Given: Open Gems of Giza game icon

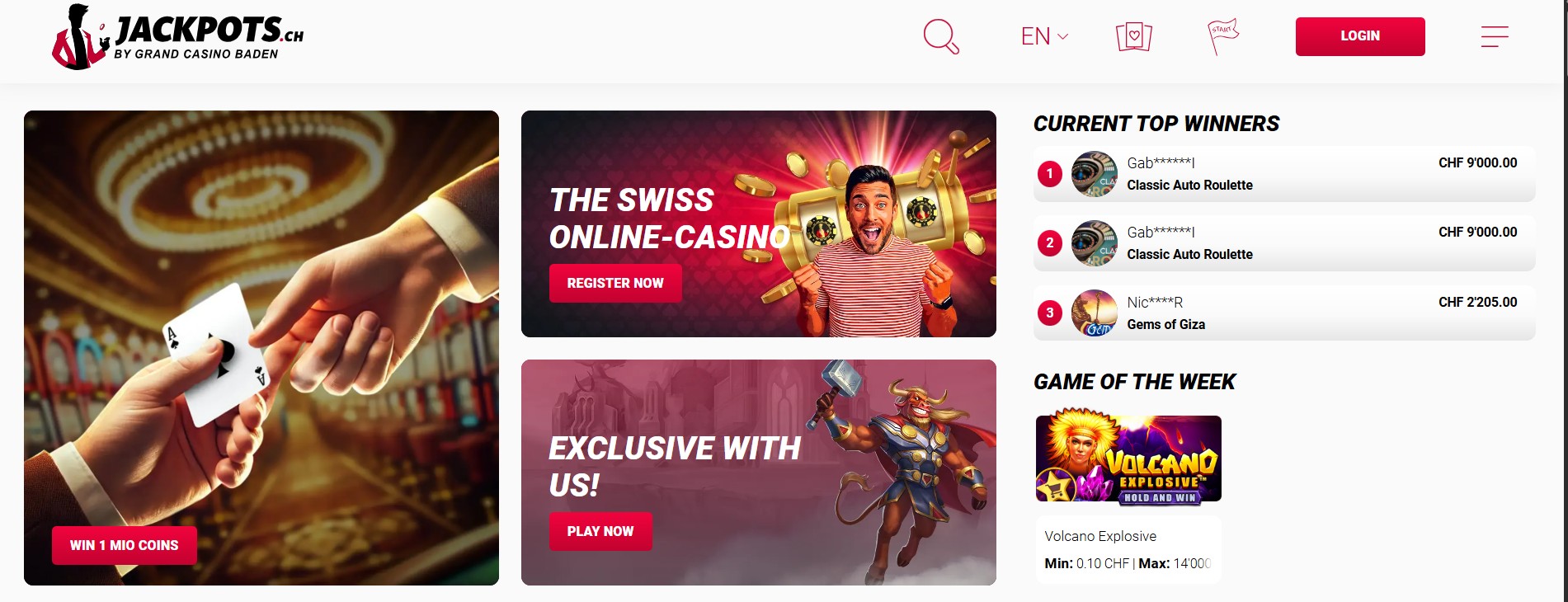Looking at the screenshot, I should (1095, 313).
